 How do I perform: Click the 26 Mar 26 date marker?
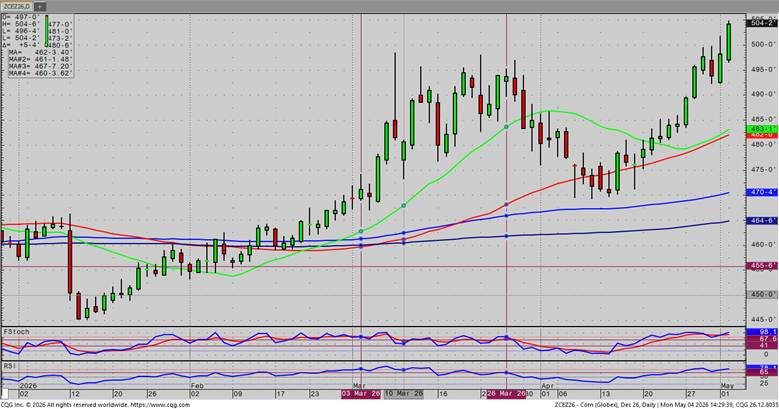tap(506, 394)
